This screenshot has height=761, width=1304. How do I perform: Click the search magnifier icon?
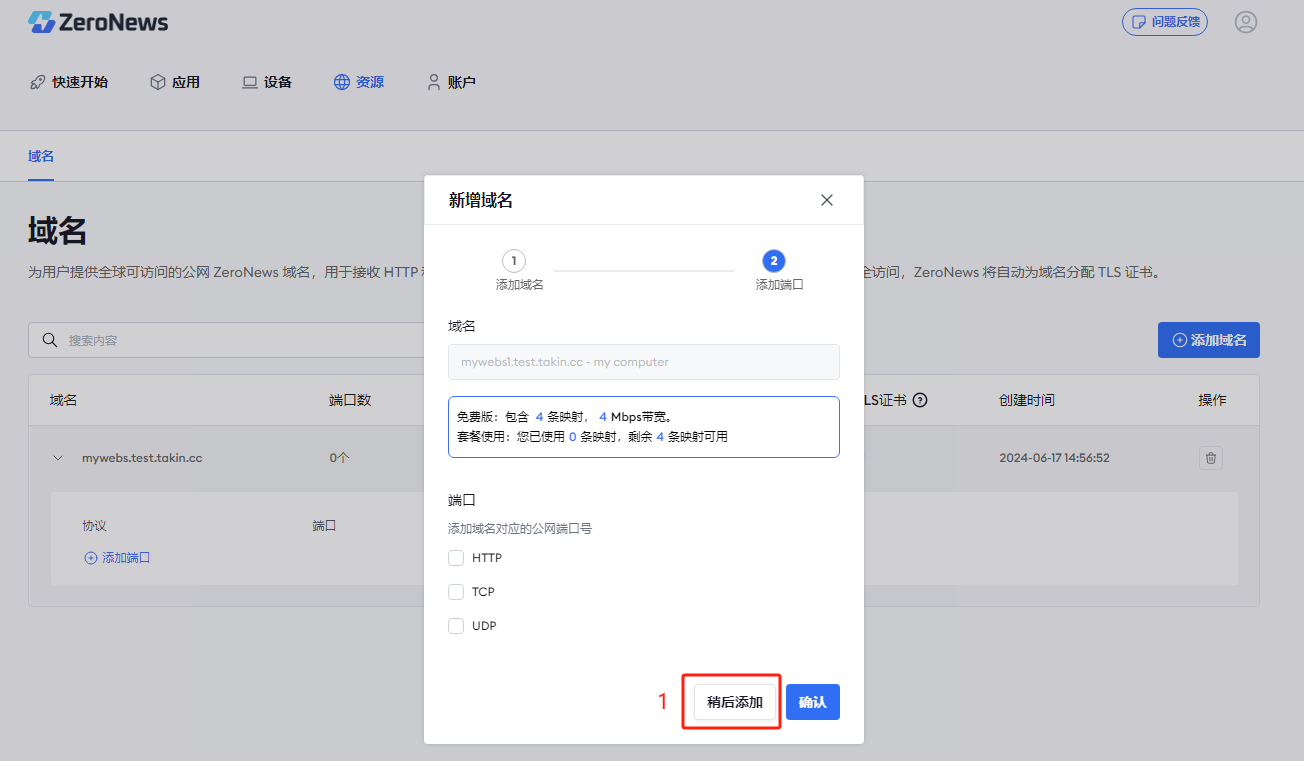[x=49, y=340]
